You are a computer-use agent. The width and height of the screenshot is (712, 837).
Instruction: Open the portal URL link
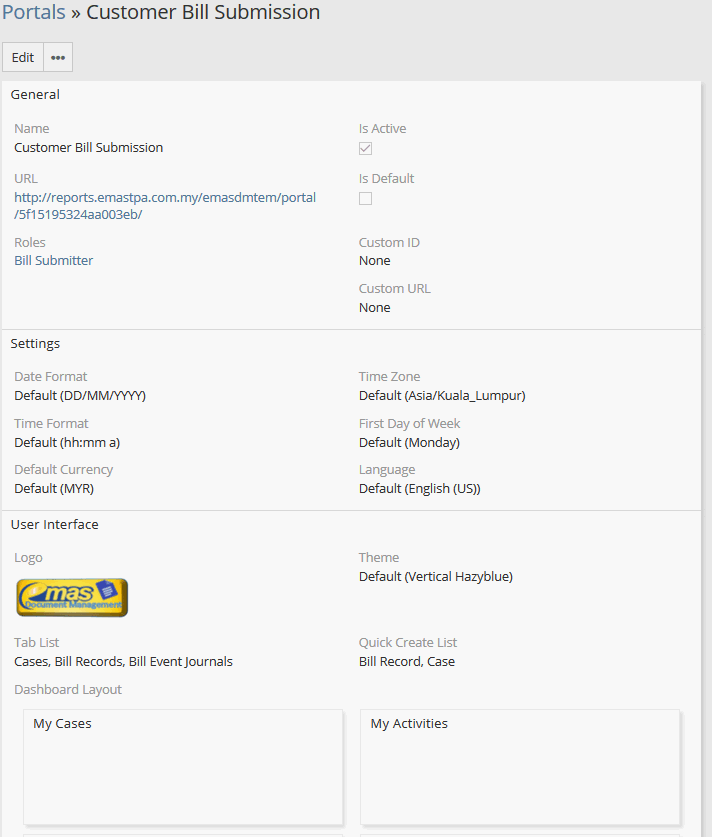click(165, 206)
